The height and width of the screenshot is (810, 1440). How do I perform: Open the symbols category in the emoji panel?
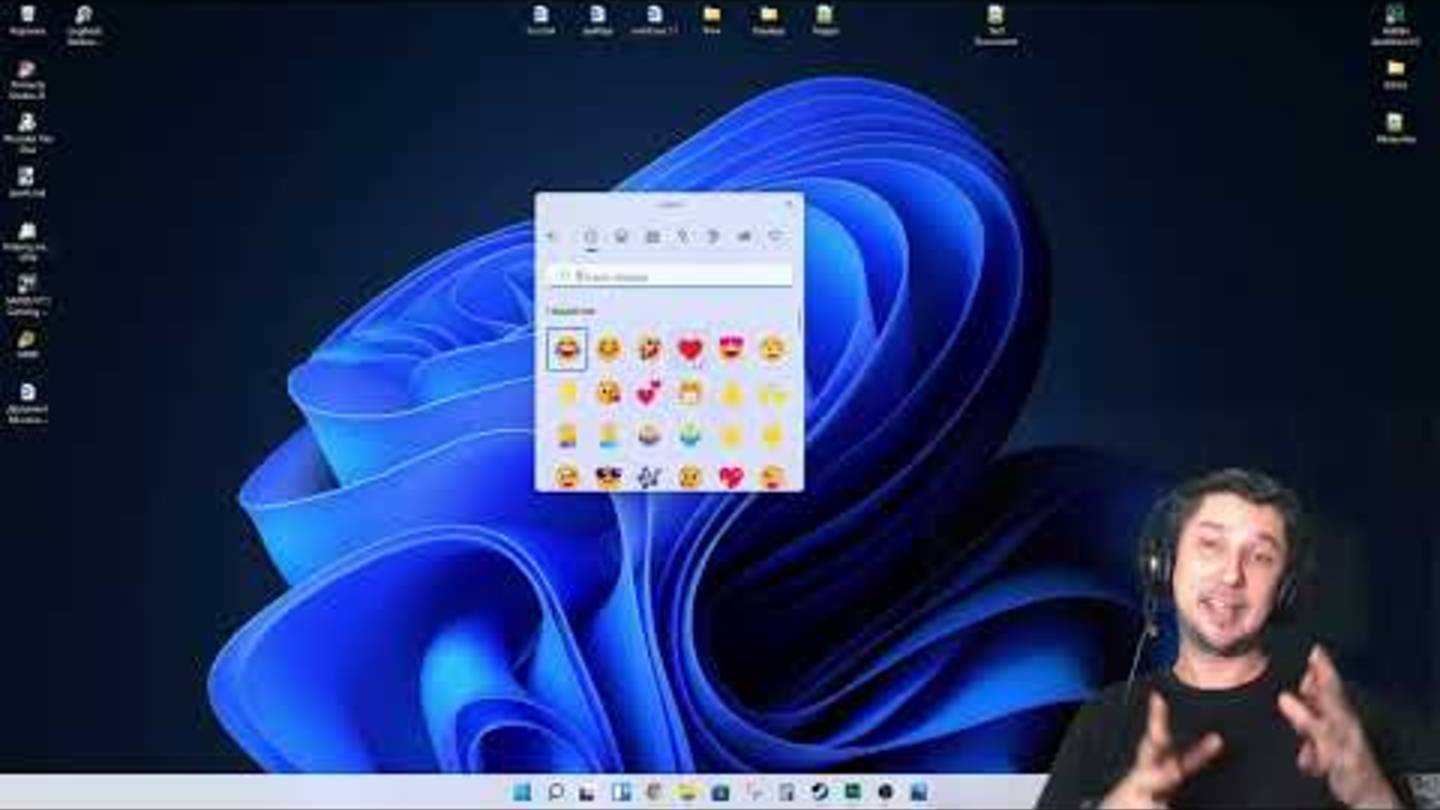pyautogui.click(x=714, y=237)
